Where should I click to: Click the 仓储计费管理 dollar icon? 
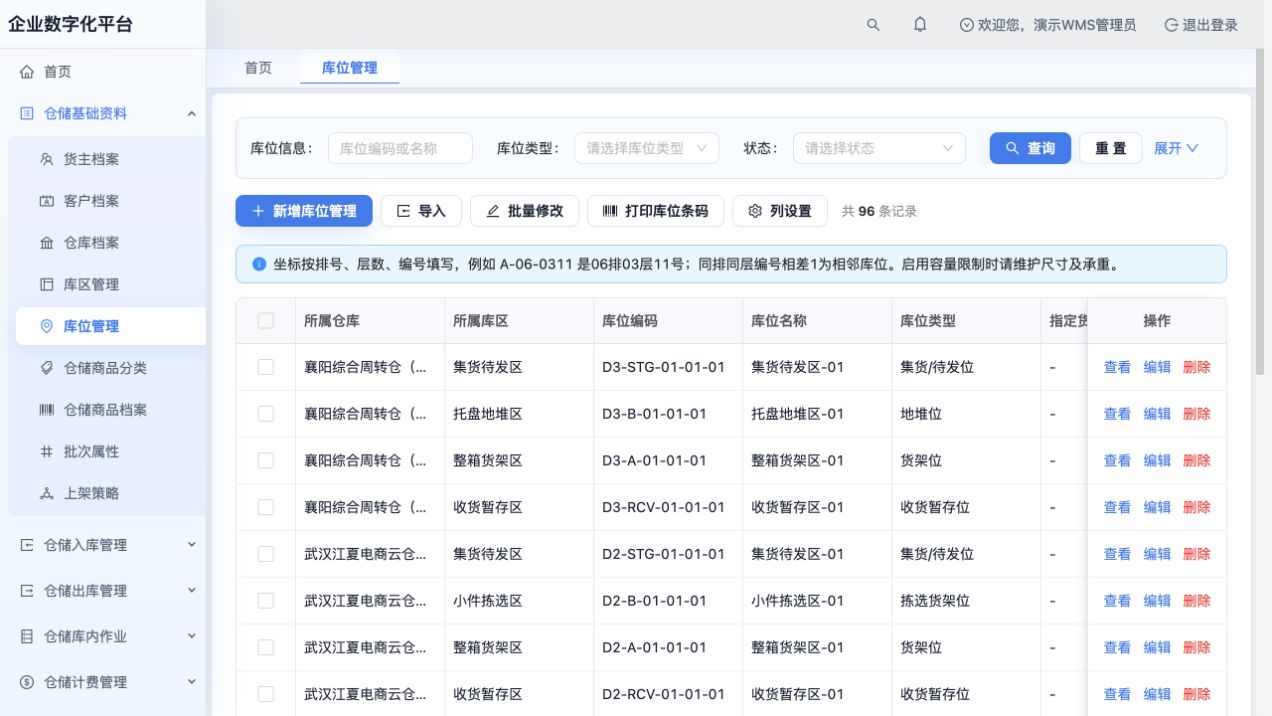click(27, 682)
